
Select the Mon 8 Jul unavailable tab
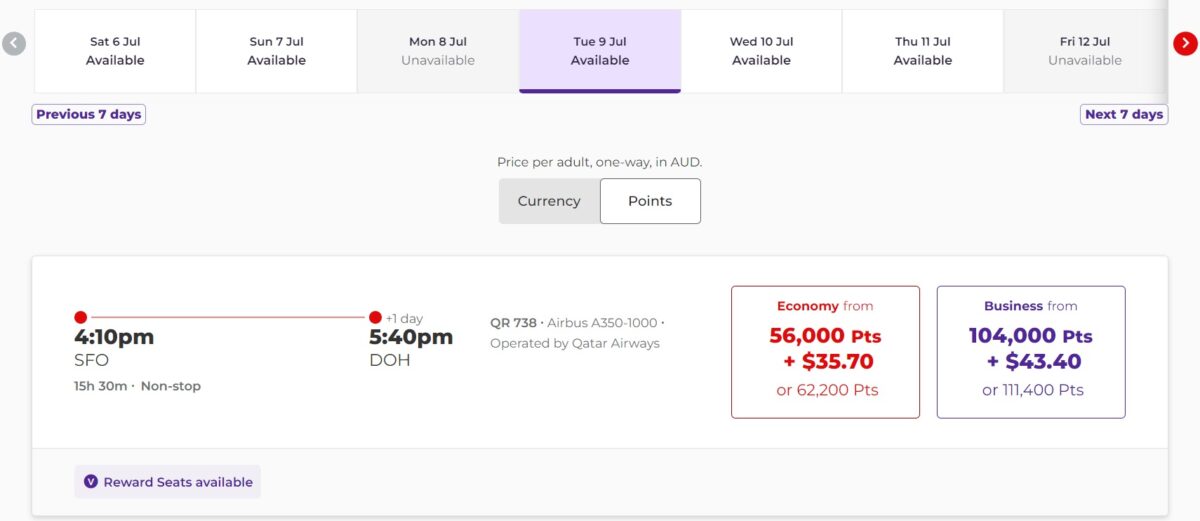click(x=438, y=51)
